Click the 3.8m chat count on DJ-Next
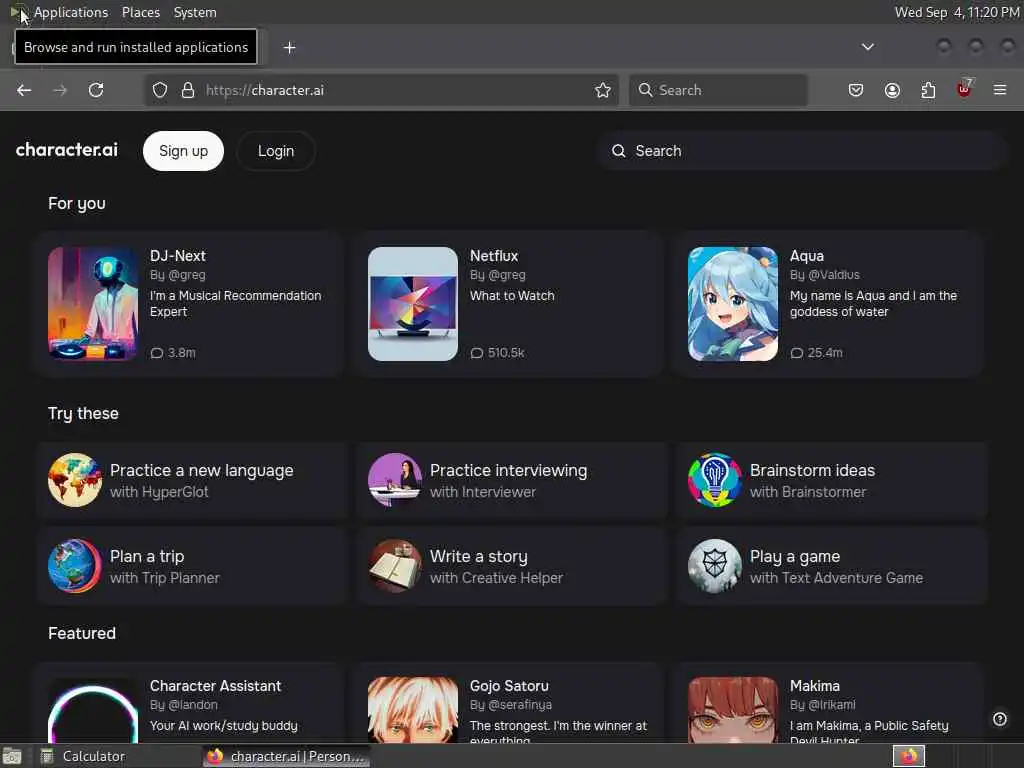The width and height of the screenshot is (1024, 768). (173, 353)
